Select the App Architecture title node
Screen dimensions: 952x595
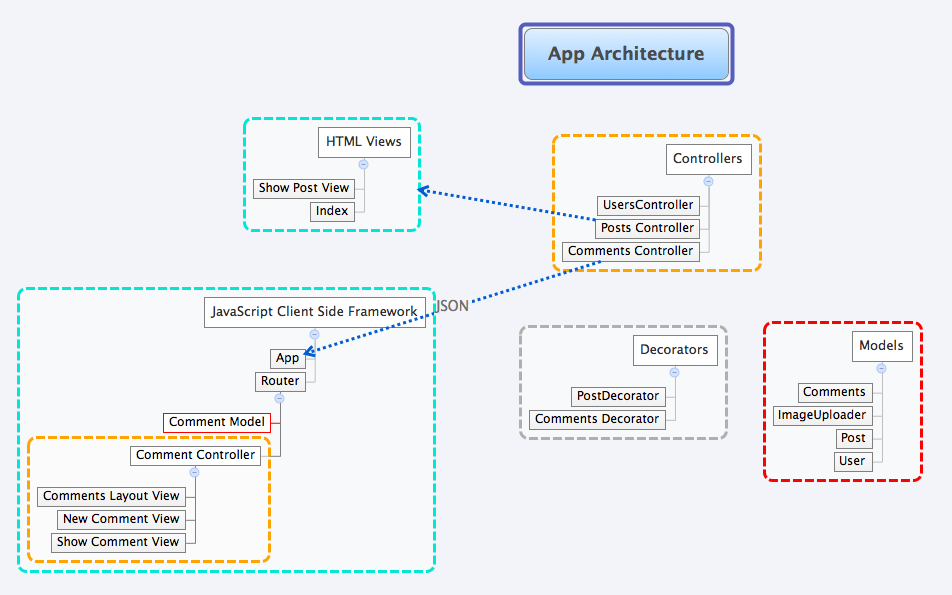pos(626,54)
